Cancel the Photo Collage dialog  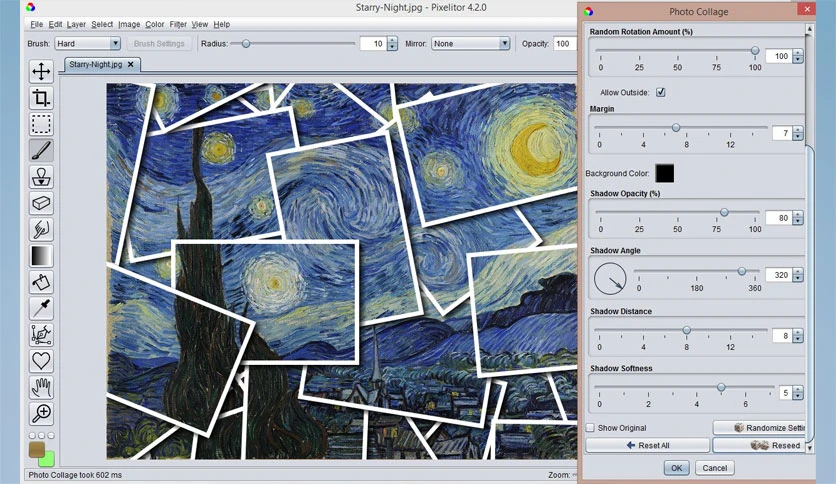pyautogui.click(x=714, y=468)
